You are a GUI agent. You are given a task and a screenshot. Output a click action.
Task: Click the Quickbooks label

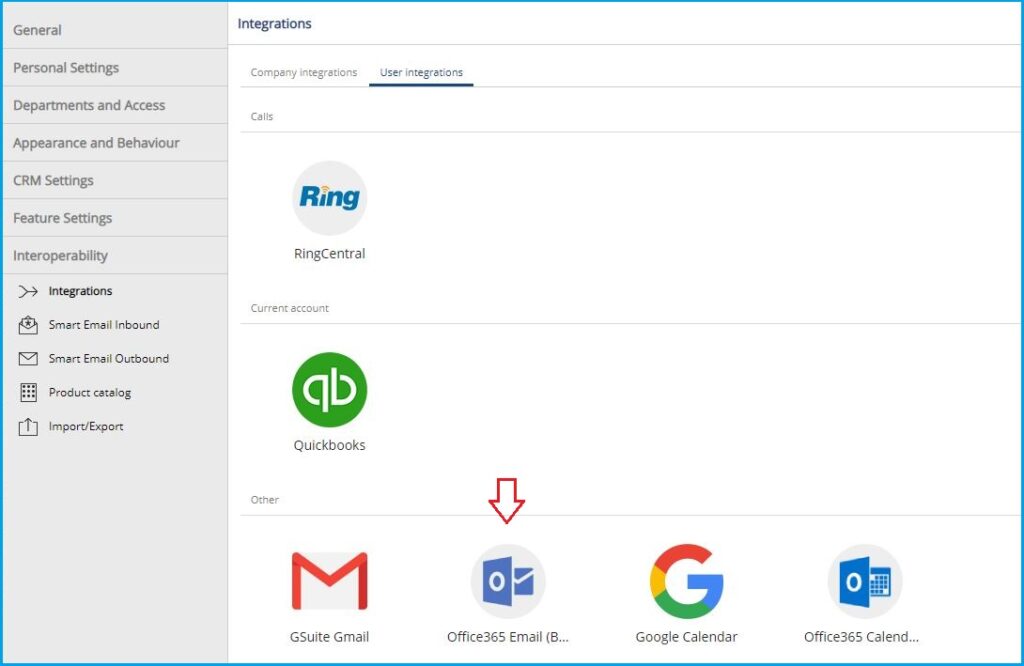329,445
